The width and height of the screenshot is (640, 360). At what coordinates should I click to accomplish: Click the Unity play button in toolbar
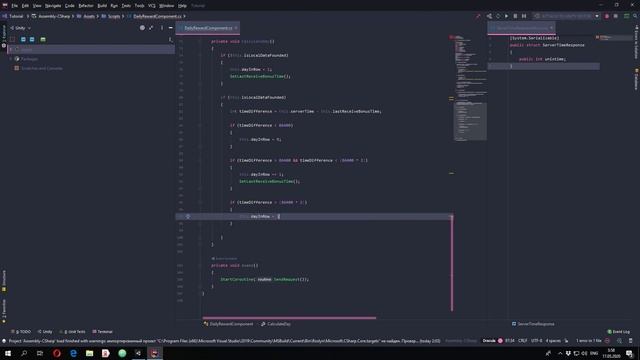[507, 16]
